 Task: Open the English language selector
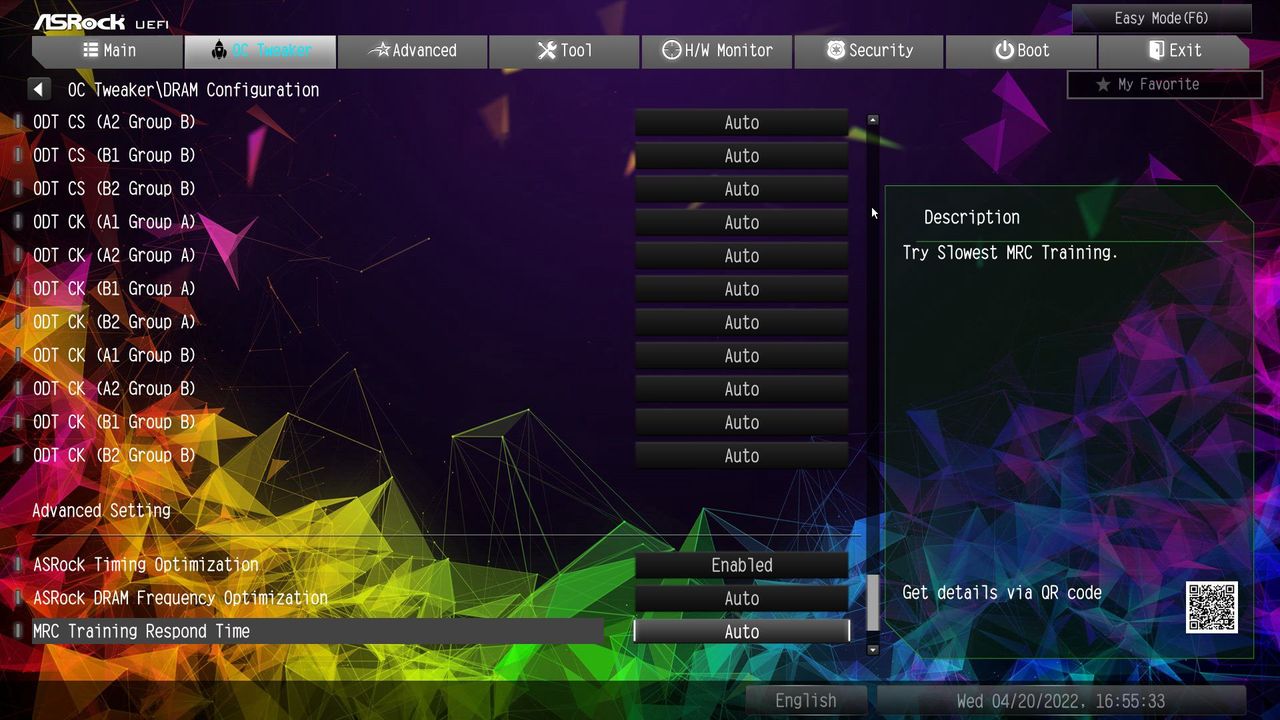(806, 701)
